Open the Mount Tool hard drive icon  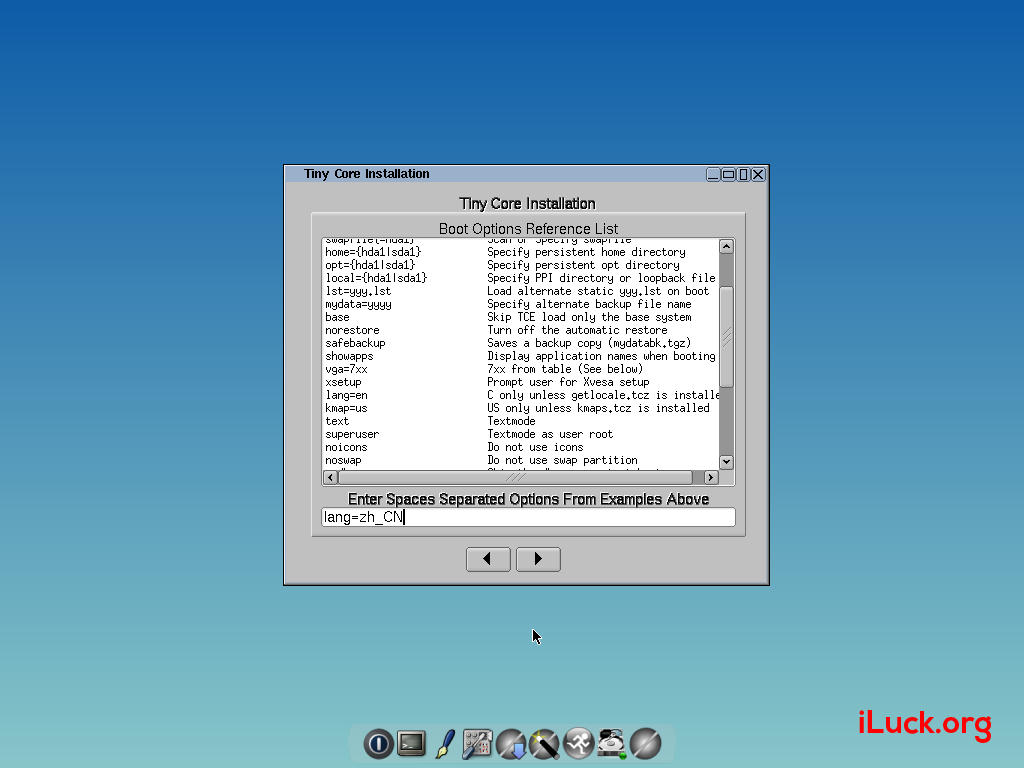612,744
